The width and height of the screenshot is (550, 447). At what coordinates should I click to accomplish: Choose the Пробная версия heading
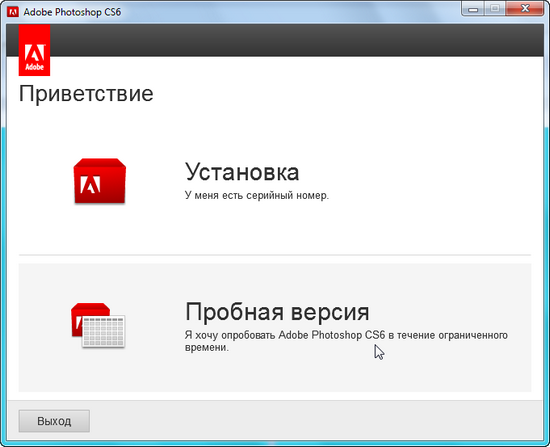(x=277, y=312)
